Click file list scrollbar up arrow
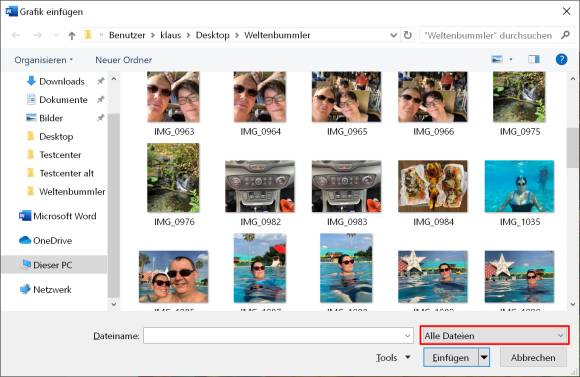This screenshot has height=377, width=580. (573, 79)
